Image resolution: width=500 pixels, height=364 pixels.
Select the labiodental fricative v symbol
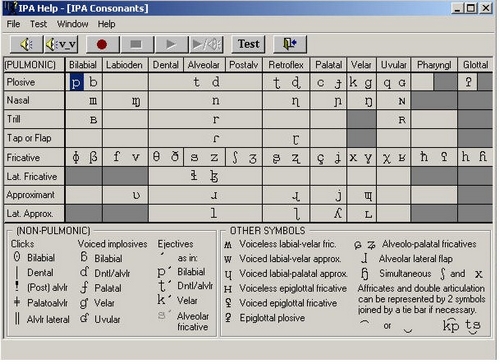click(136, 157)
